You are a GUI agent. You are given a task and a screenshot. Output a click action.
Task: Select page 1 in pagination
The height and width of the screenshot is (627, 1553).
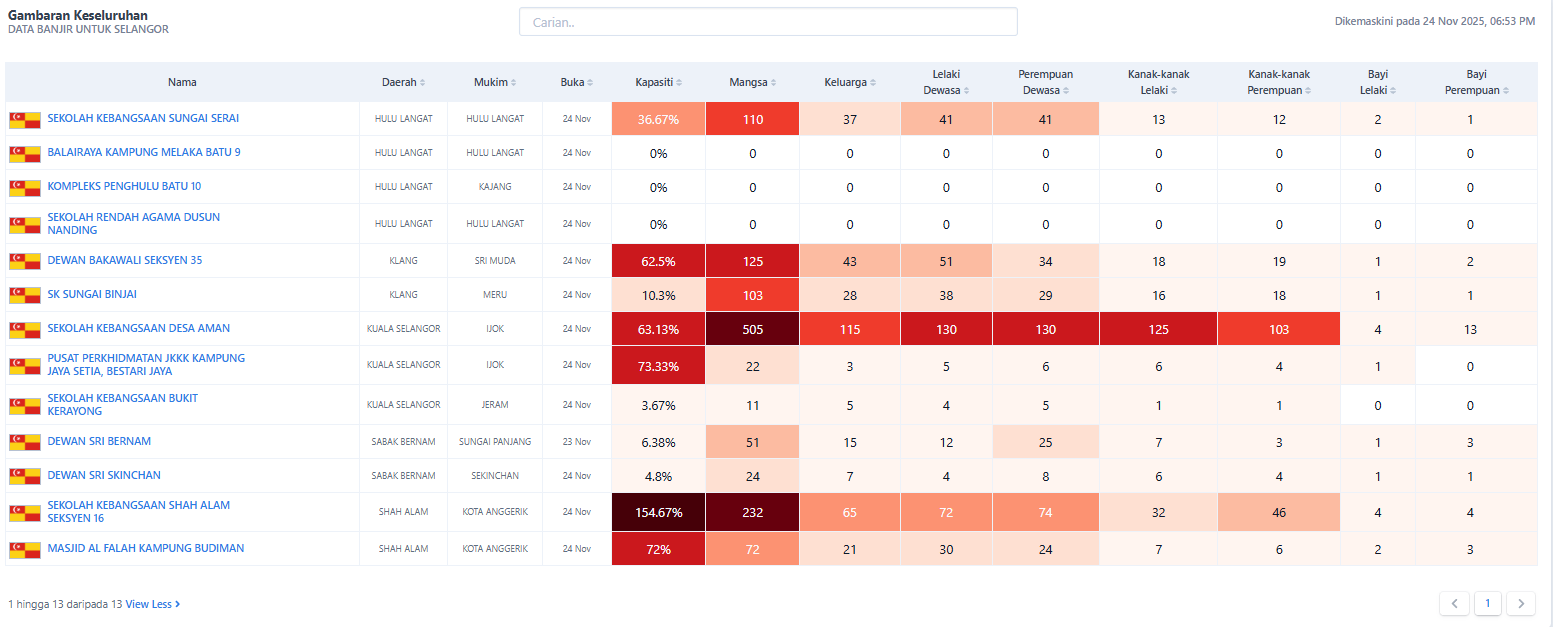point(1487,603)
